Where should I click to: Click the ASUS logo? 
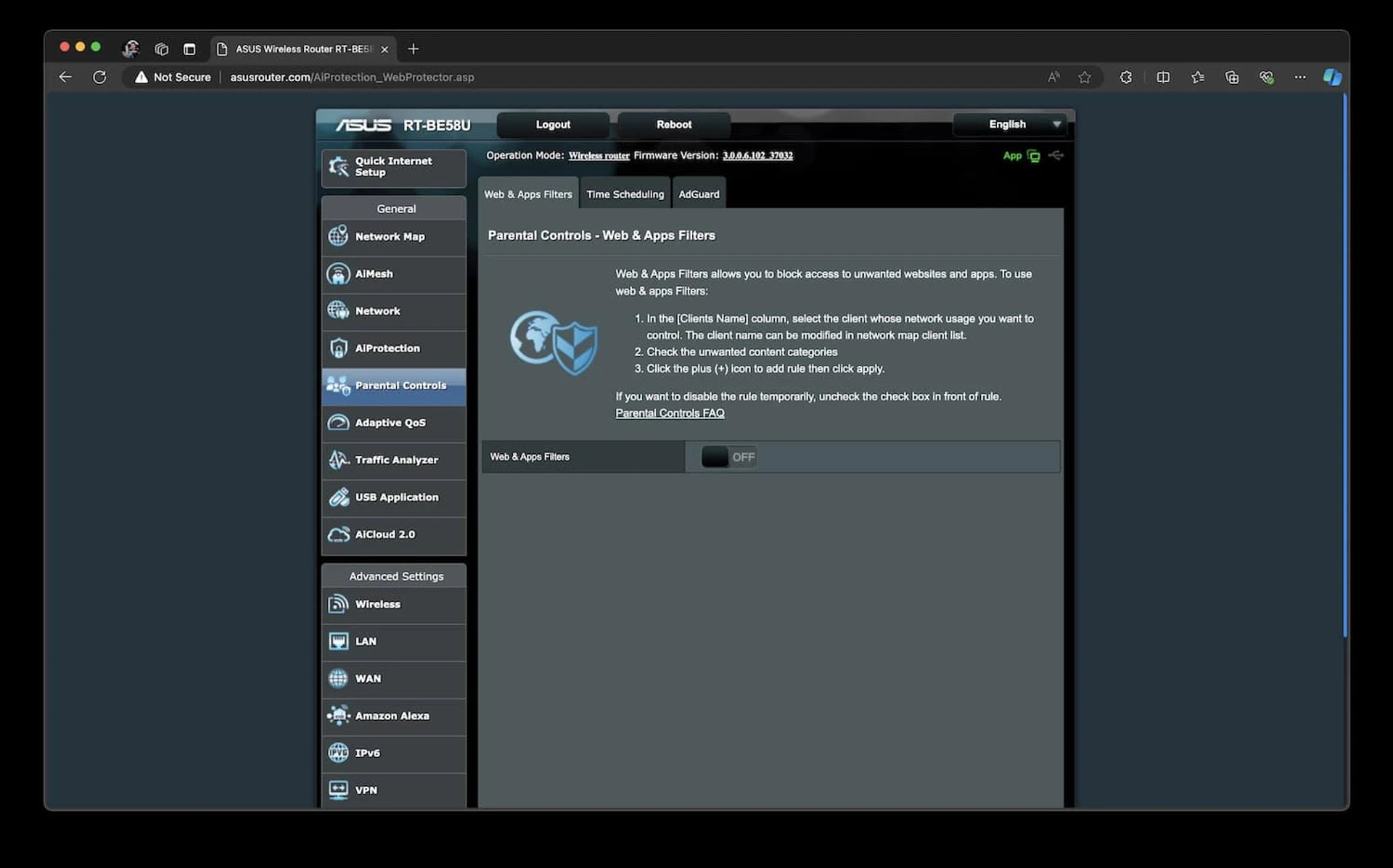(363, 125)
